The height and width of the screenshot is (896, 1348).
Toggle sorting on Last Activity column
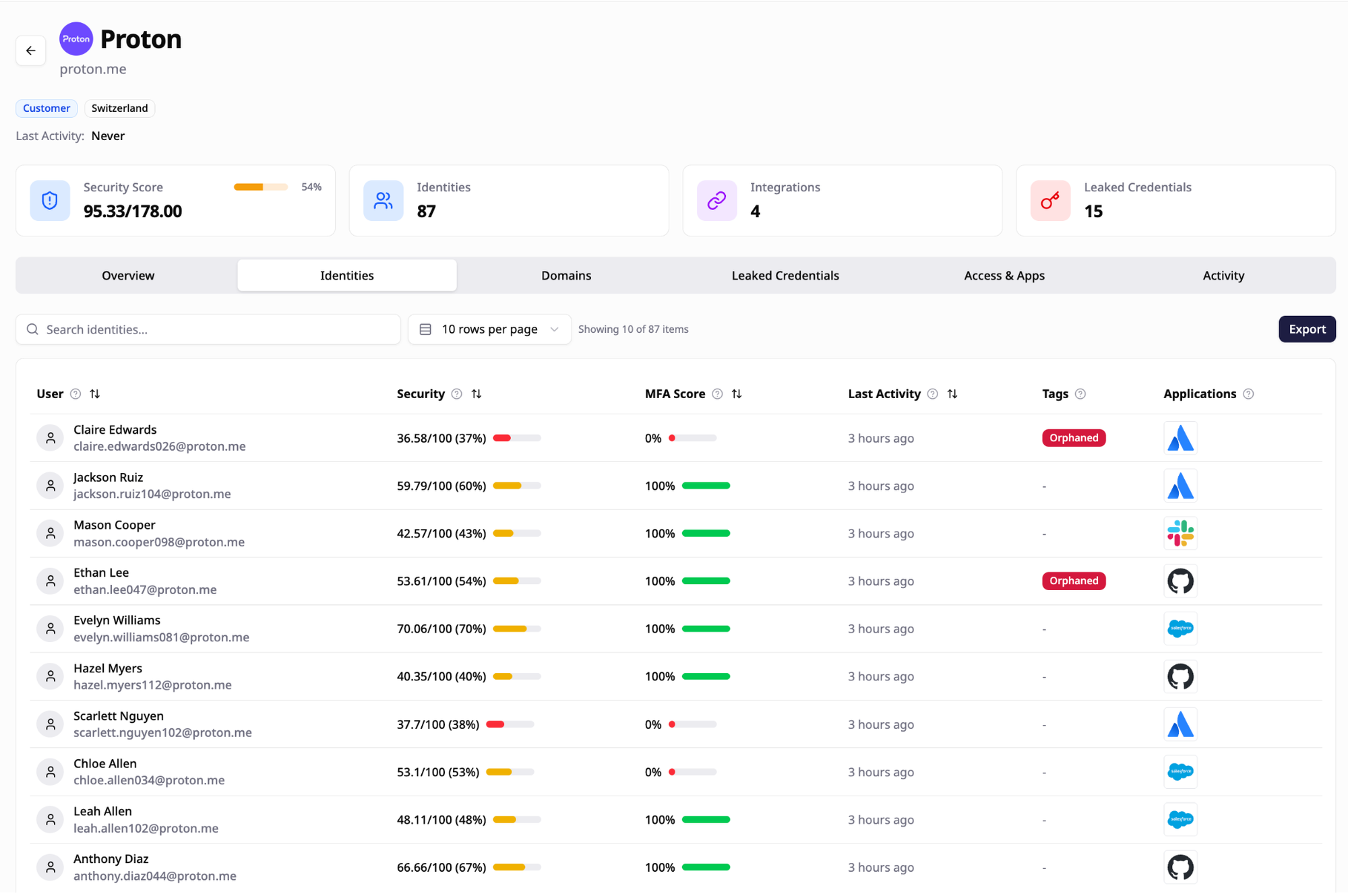[952, 394]
